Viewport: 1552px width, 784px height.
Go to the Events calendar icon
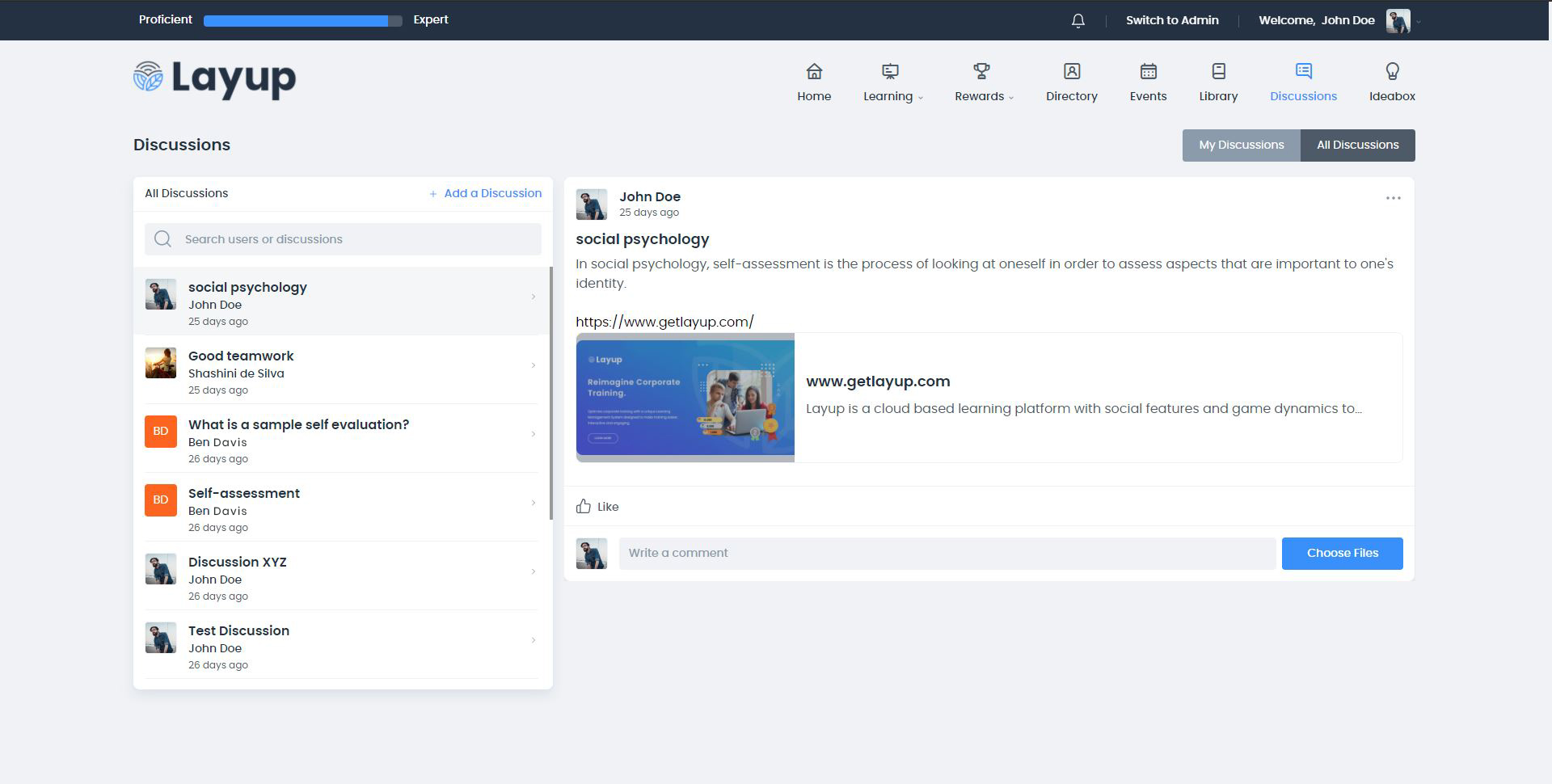1148,72
